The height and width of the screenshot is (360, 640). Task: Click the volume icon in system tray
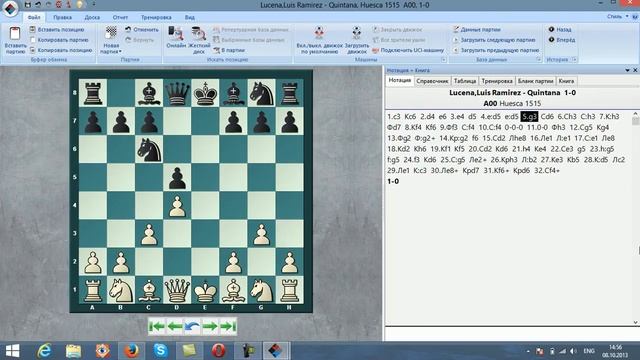tap(573, 351)
